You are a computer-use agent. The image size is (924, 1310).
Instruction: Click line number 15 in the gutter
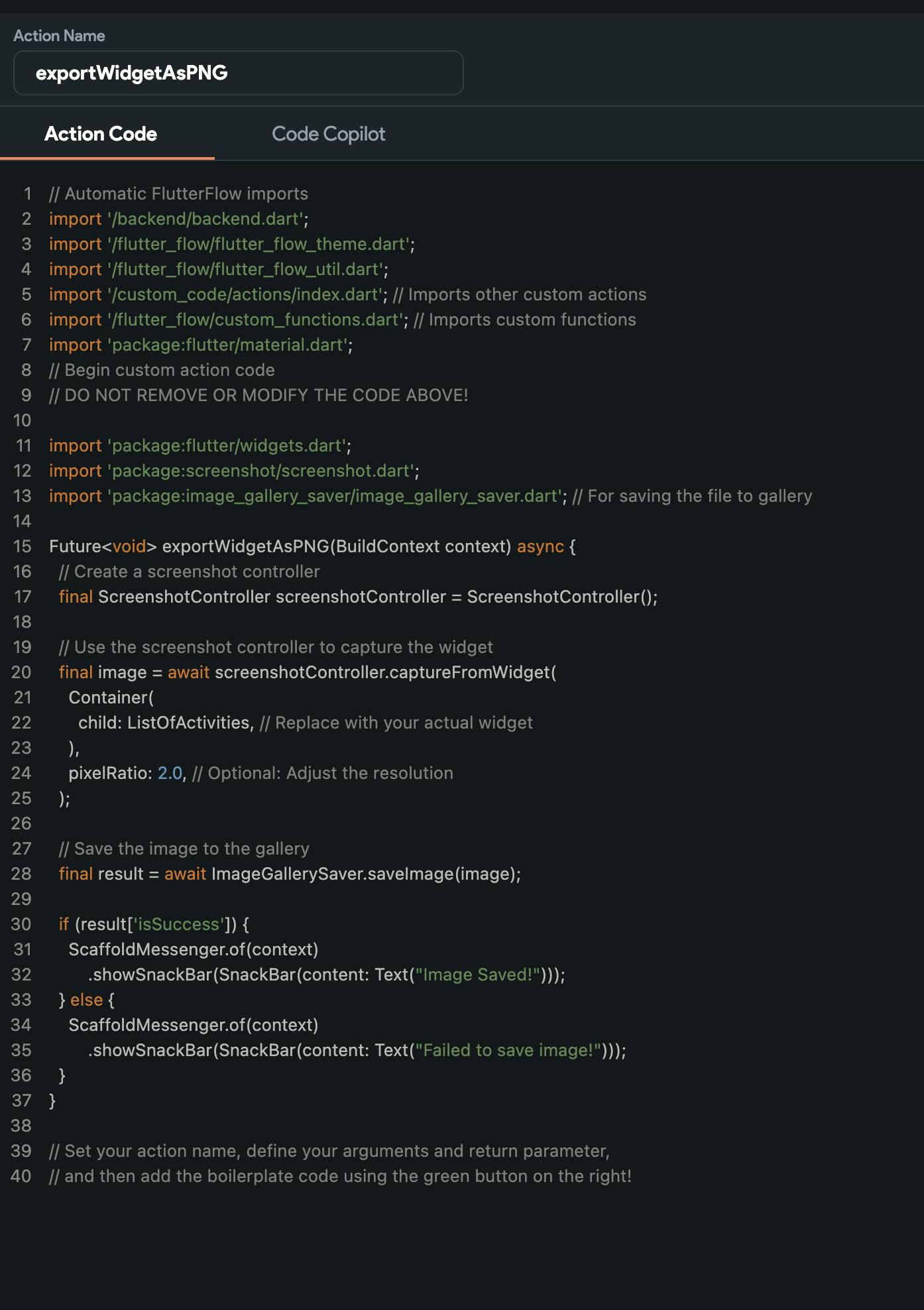tap(22, 546)
